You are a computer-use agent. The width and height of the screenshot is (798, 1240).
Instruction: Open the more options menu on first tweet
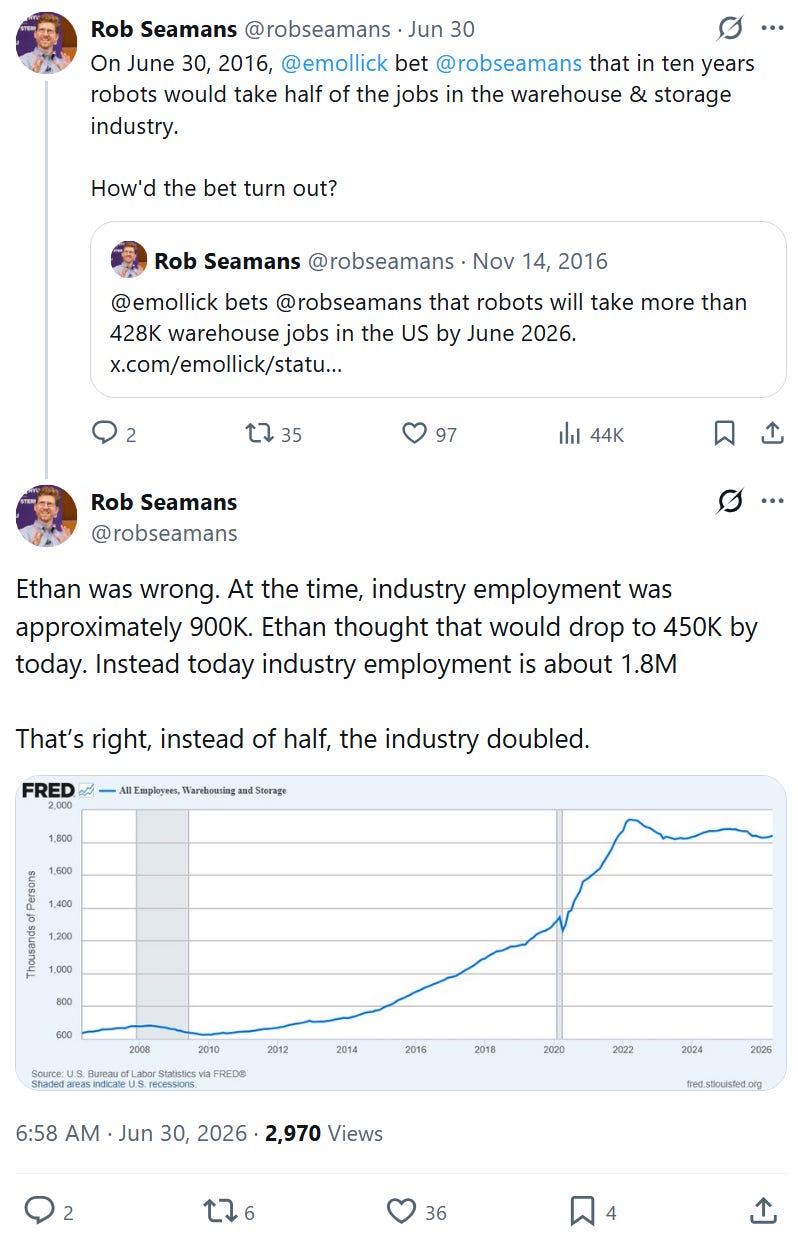point(773,28)
